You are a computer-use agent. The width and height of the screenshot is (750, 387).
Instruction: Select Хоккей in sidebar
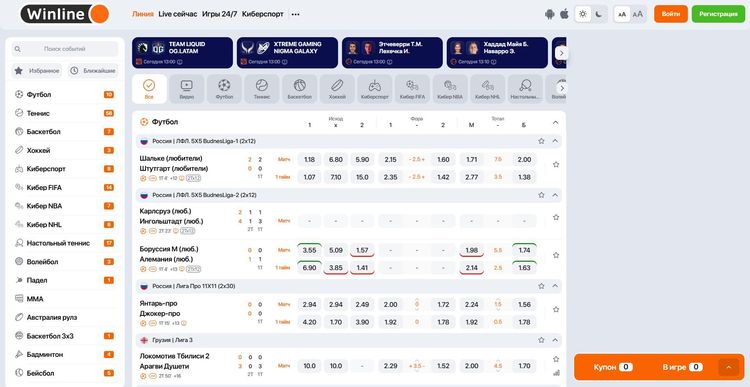point(65,150)
